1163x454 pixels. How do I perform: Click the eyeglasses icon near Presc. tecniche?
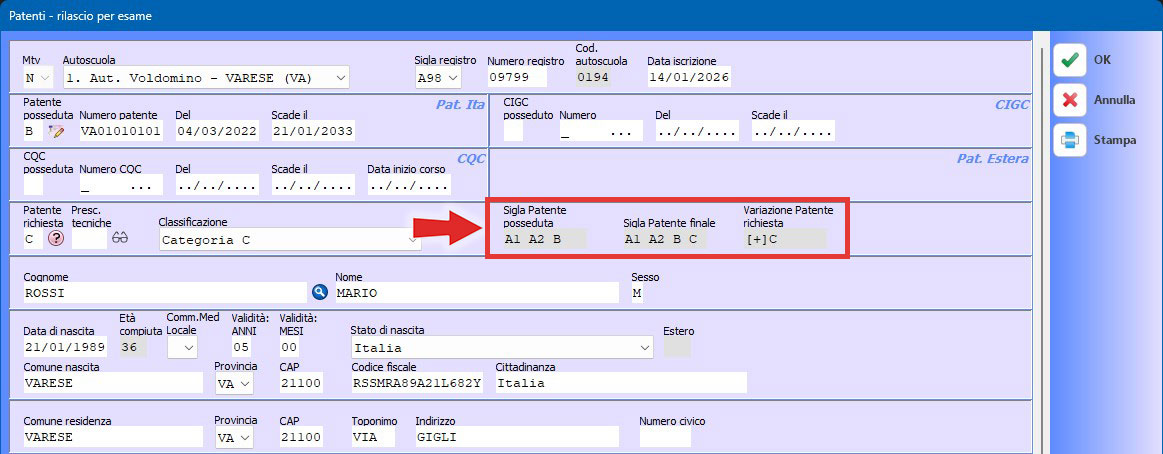coord(121,239)
